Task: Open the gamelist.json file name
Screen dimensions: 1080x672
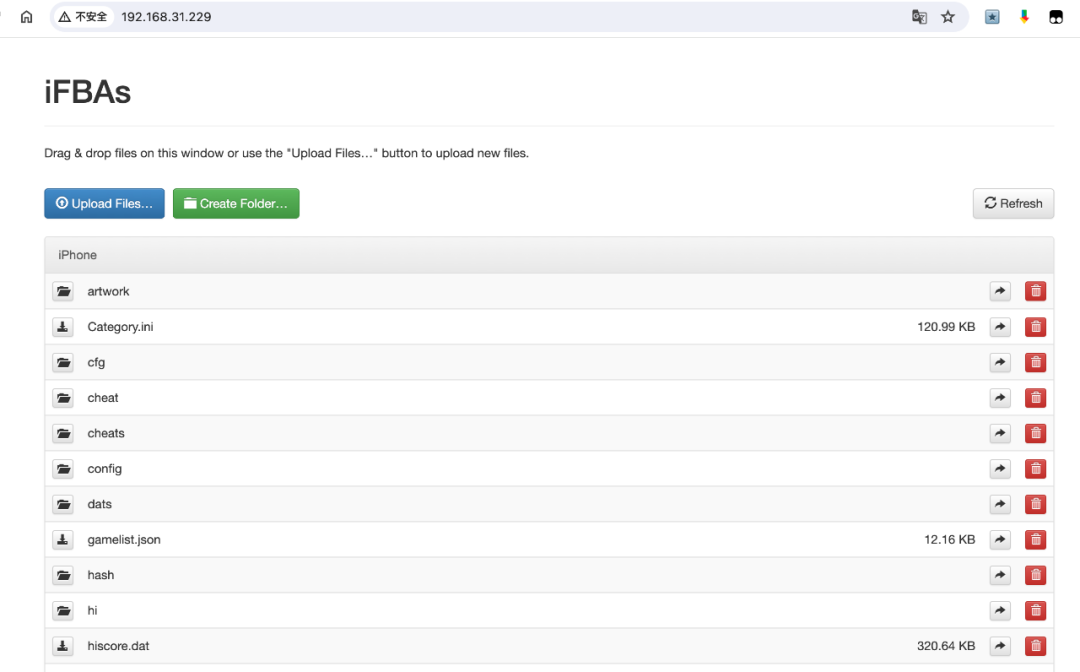Action: click(x=124, y=540)
